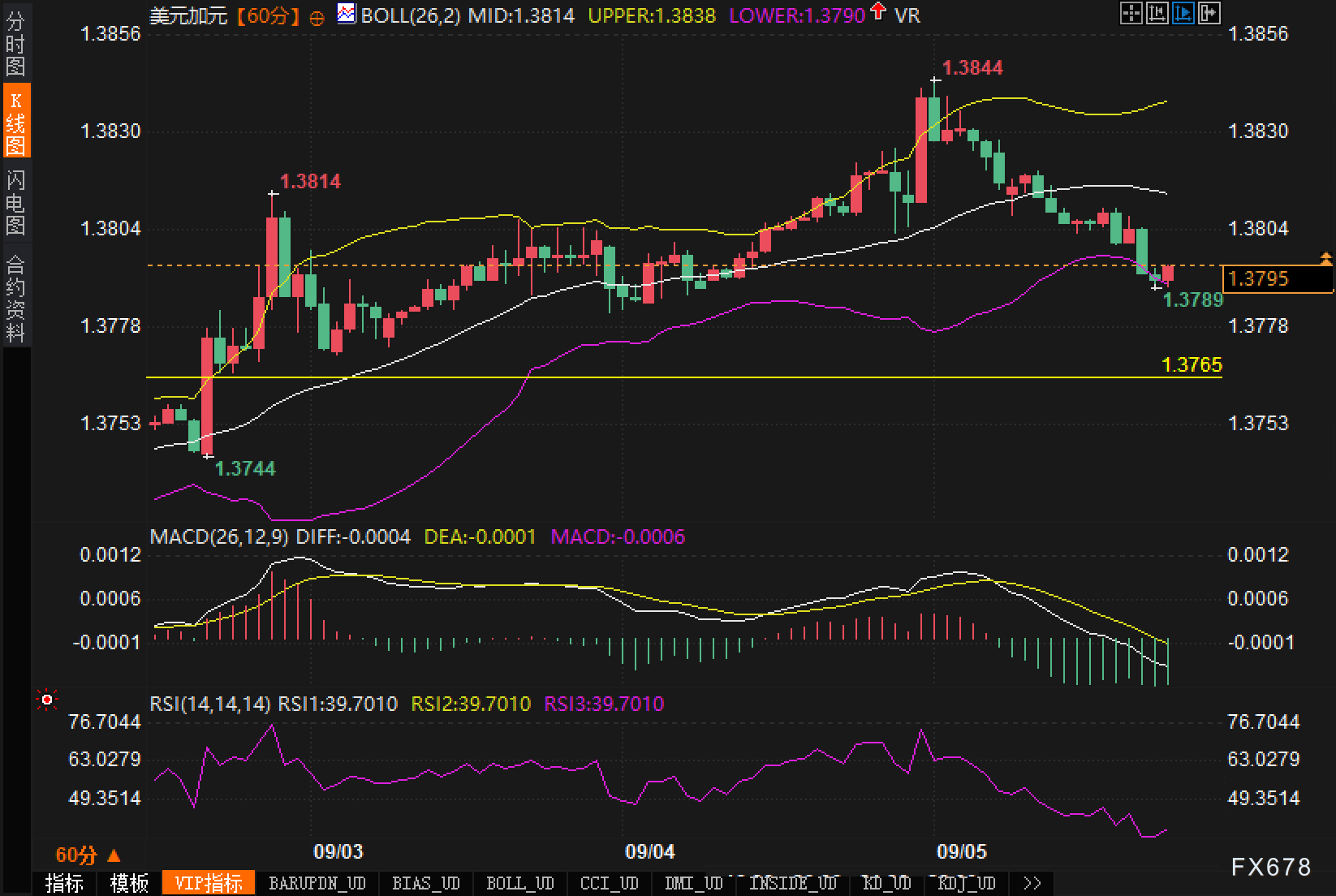
Task: Click the rightmost layout icon at top right
Action: 1209,13
